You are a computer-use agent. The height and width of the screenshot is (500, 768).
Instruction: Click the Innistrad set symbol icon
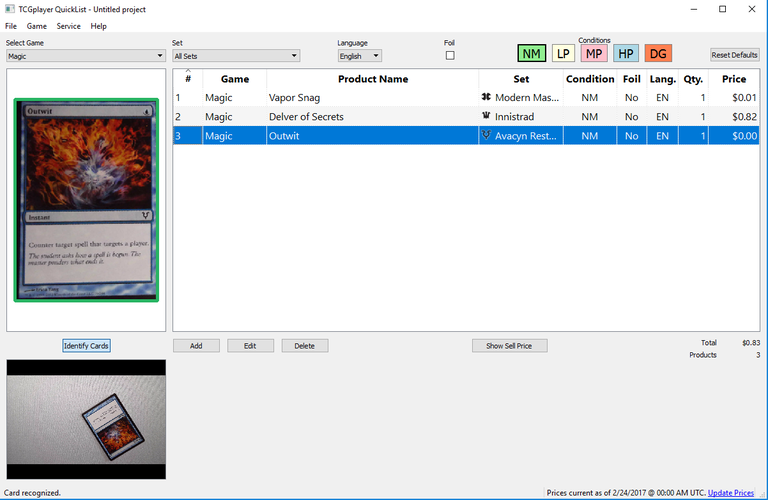pyautogui.click(x=486, y=116)
